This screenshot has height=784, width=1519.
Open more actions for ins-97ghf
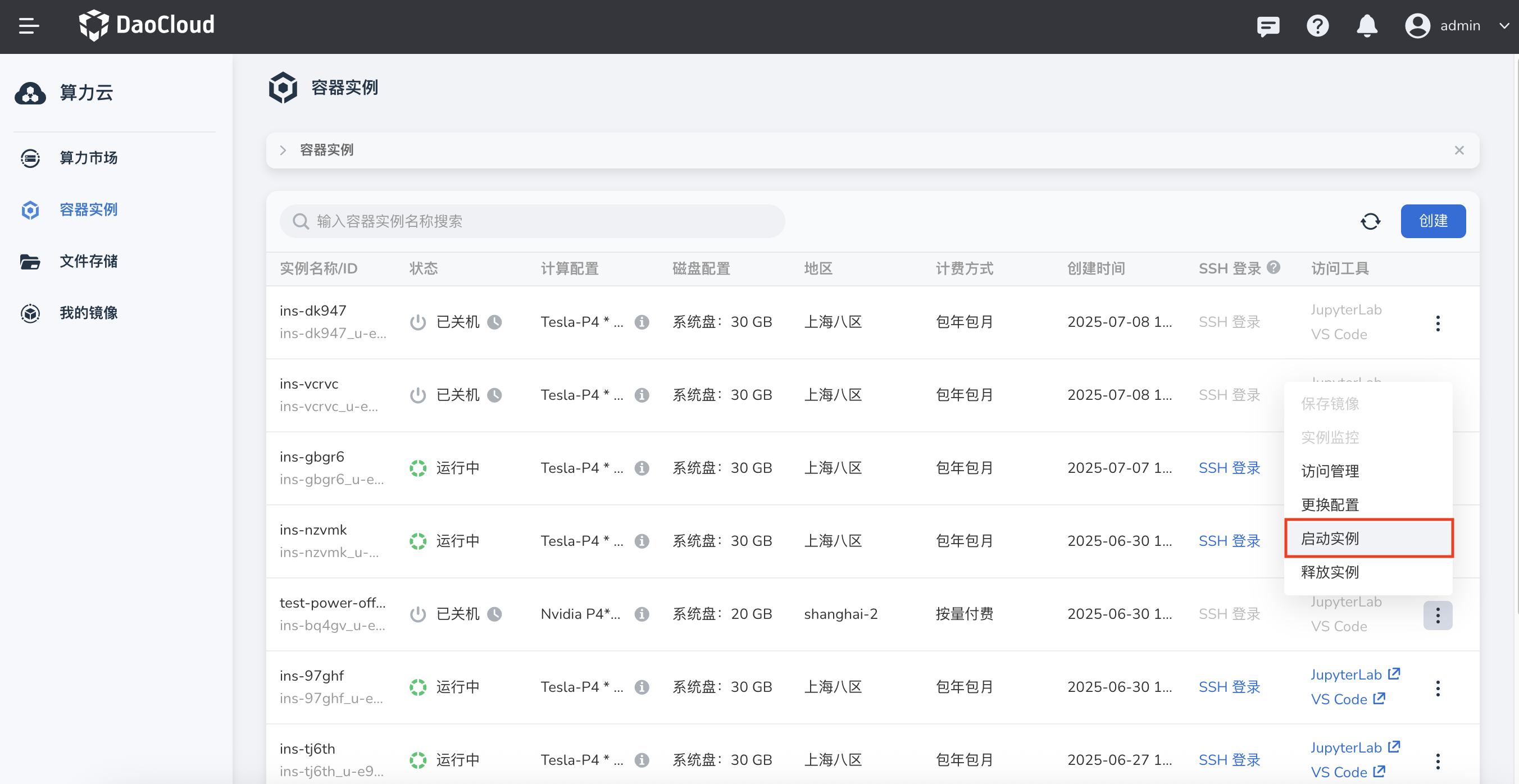1437,688
